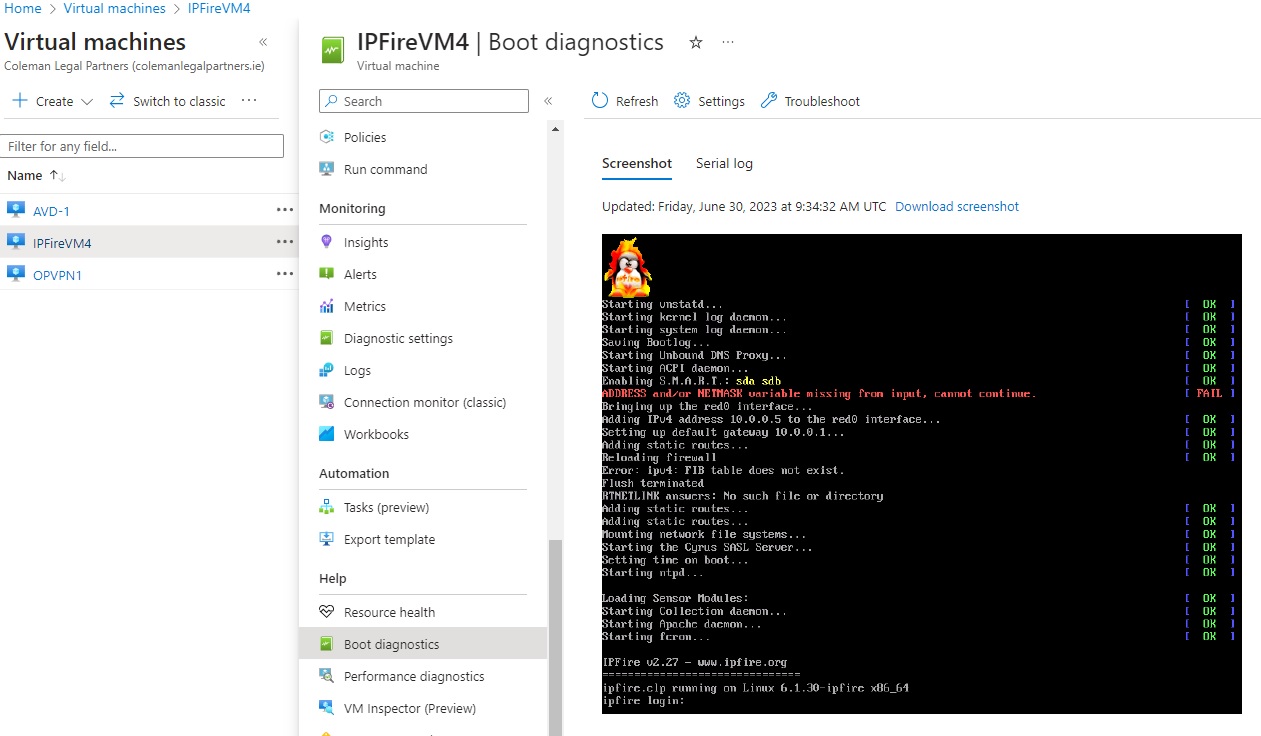Click the Export template icon
The image size is (1261, 736).
pyautogui.click(x=326, y=539)
